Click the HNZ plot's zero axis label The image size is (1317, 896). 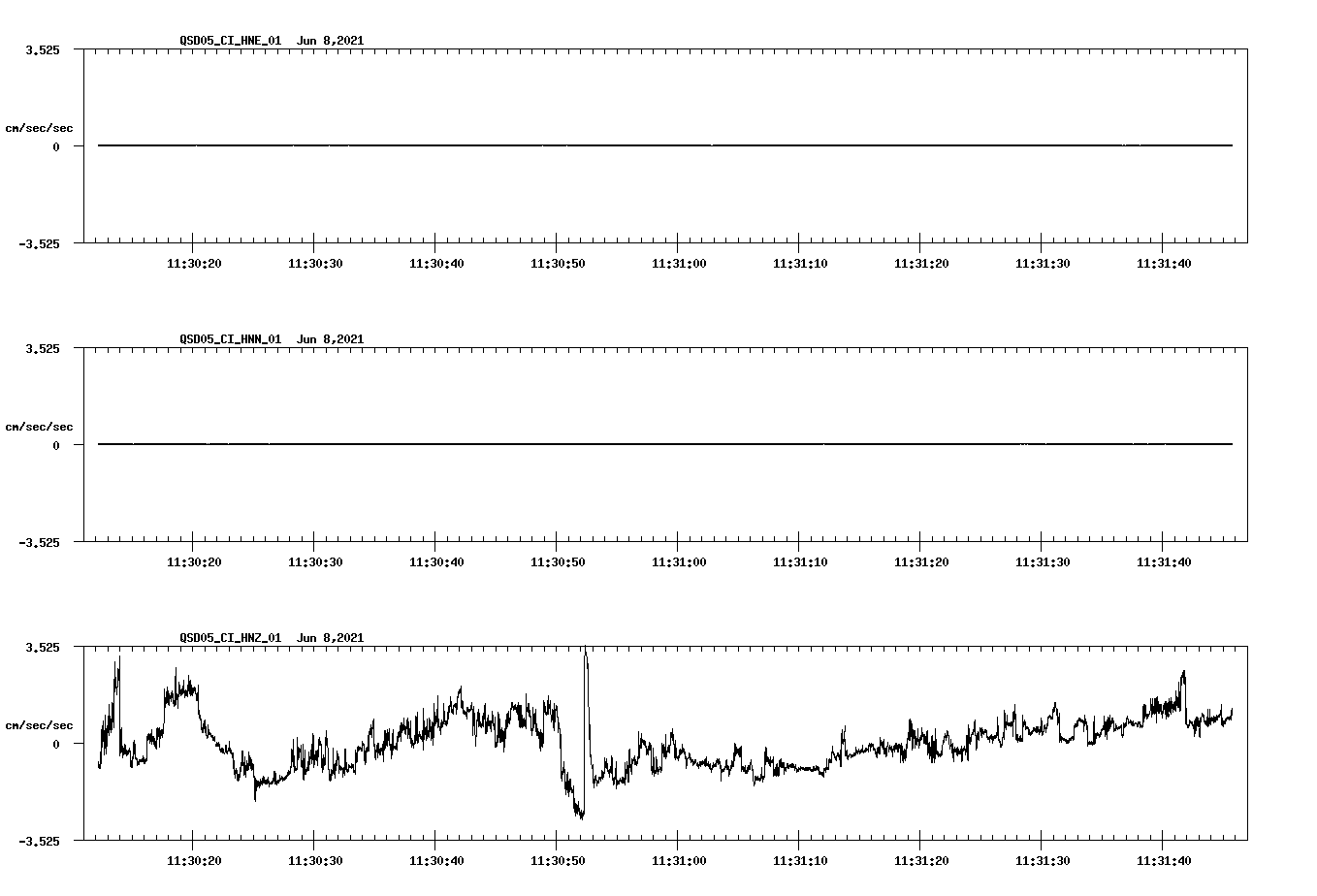(x=56, y=744)
